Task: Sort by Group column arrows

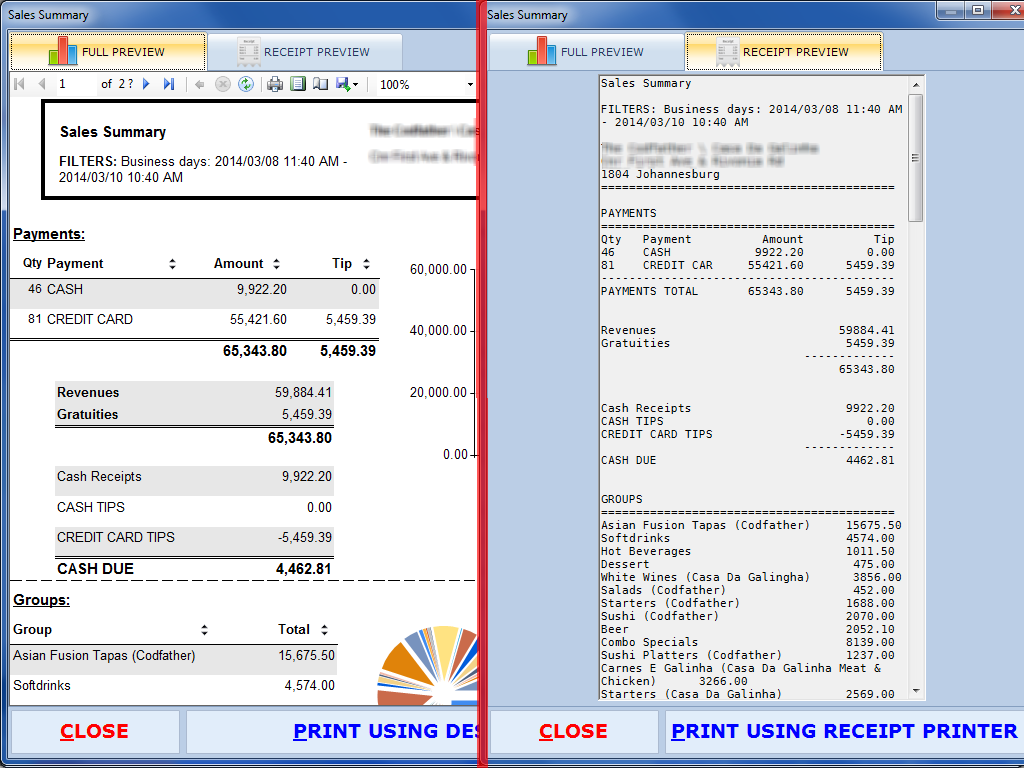Action: click(204, 630)
